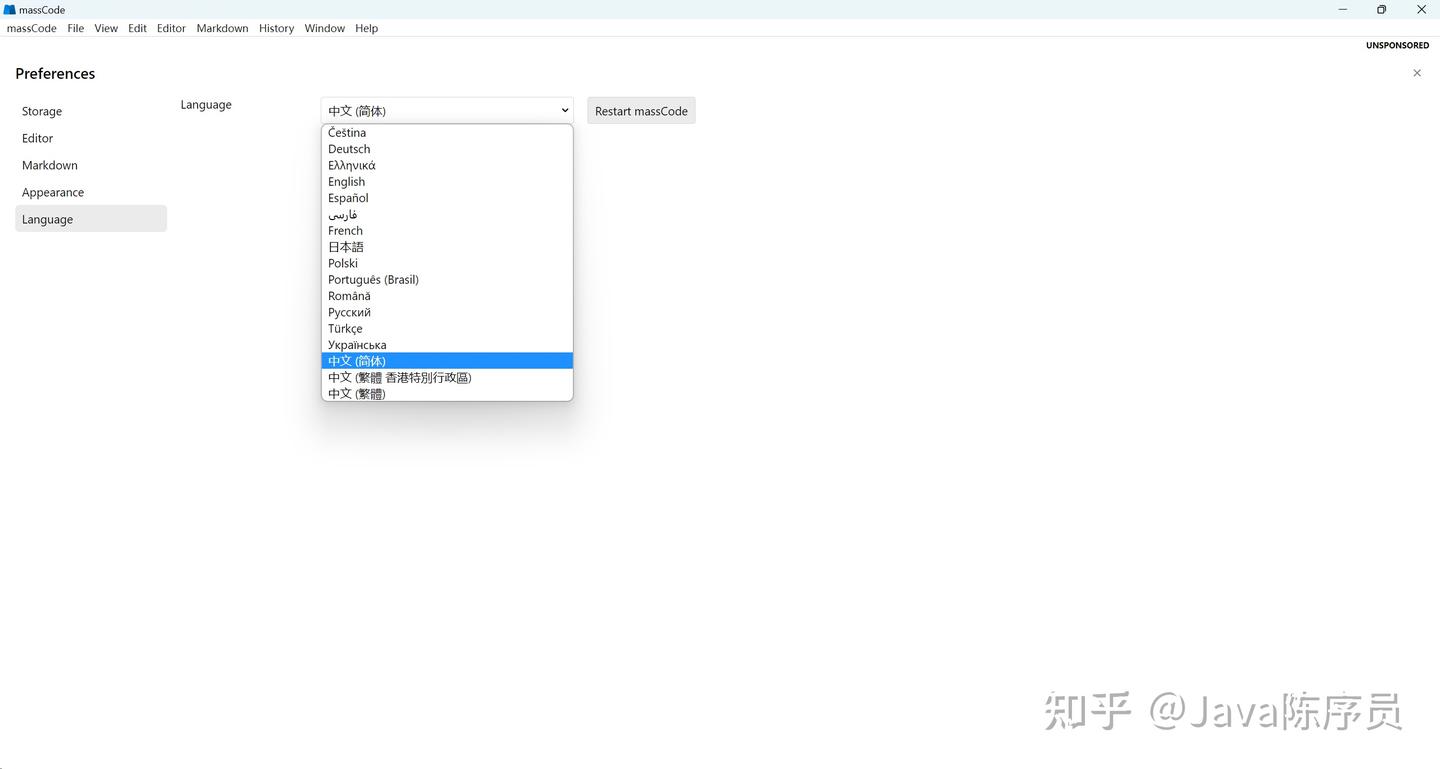Choose Português (Brasil) from the list

[x=447, y=280]
